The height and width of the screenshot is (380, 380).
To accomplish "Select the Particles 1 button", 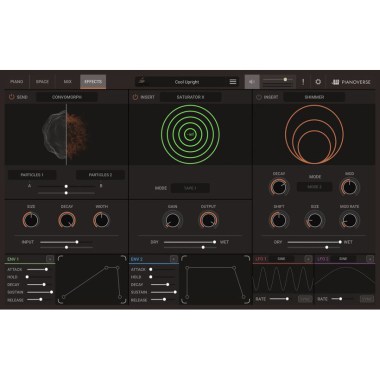I will [x=32, y=175].
